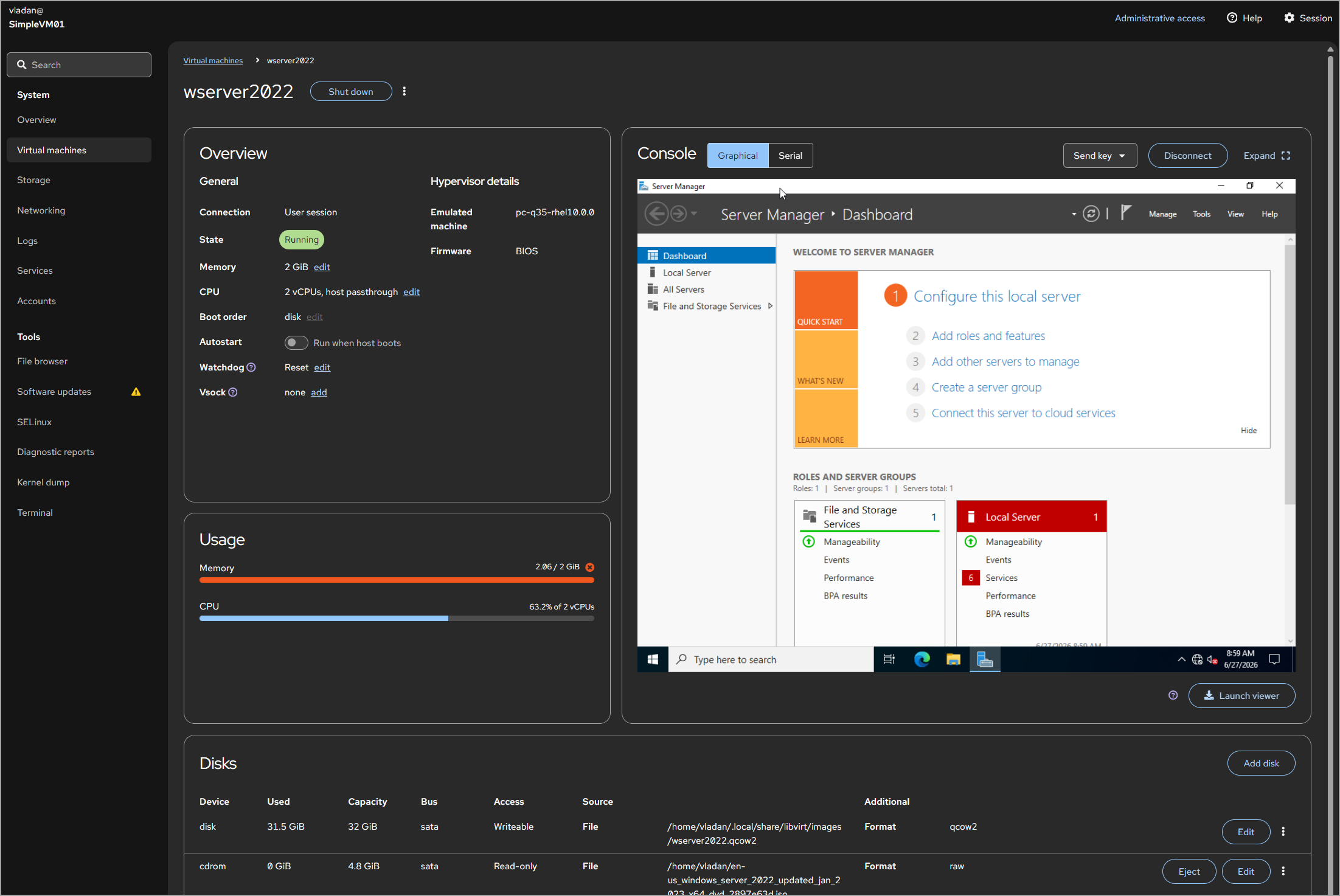Image resolution: width=1340 pixels, height=896 pixels.
Task: Open kebab menu for the cdrom row
Action: pos(1283,871)
